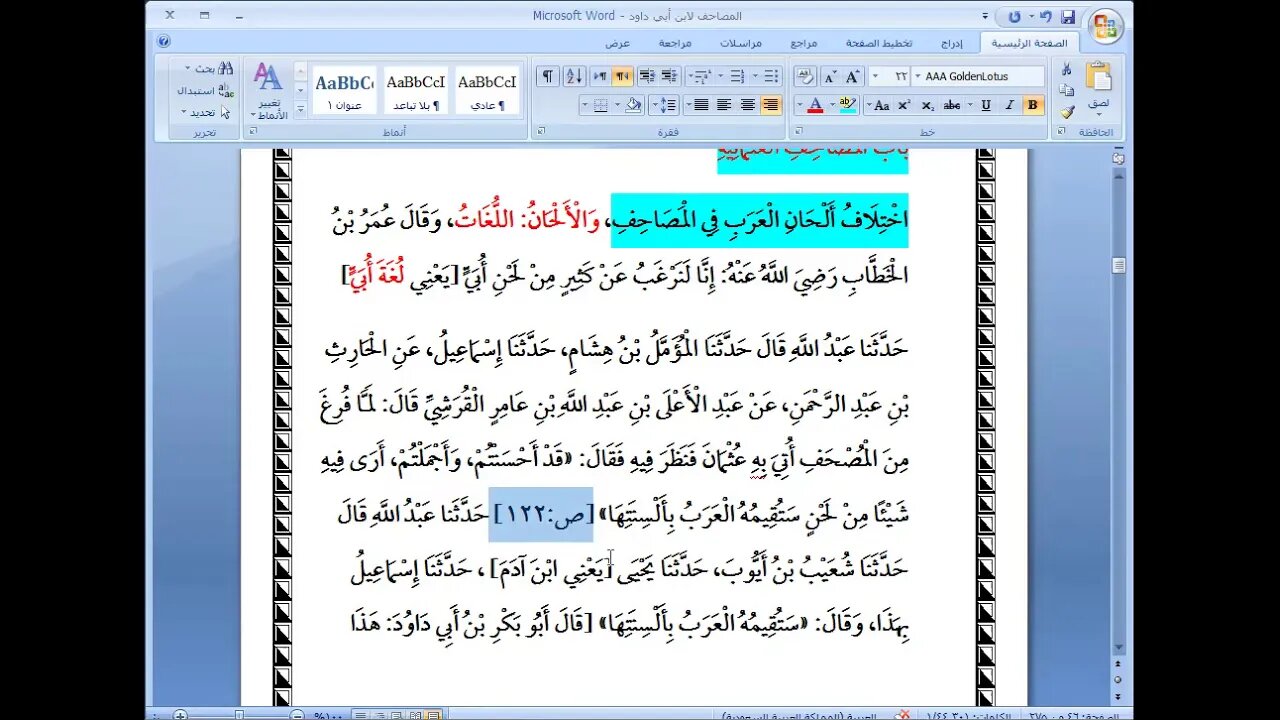Open the Mailings tab (مراسلات)

tap(741, 43)
